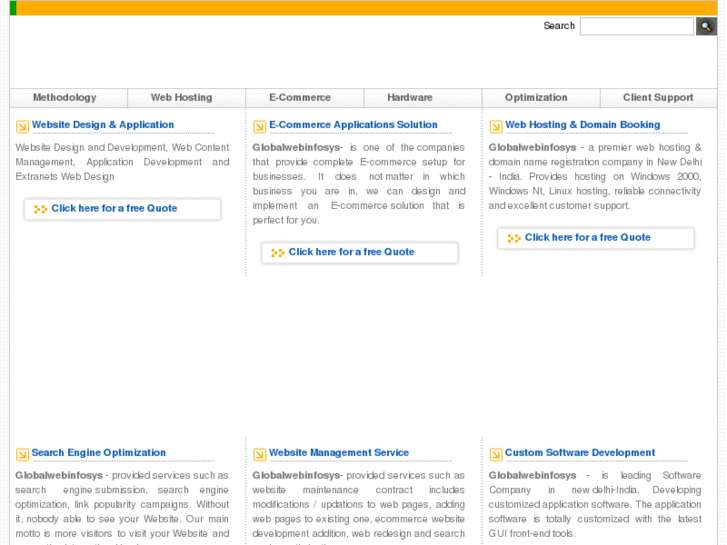Open the Optimization navigation item

point(536,98)
